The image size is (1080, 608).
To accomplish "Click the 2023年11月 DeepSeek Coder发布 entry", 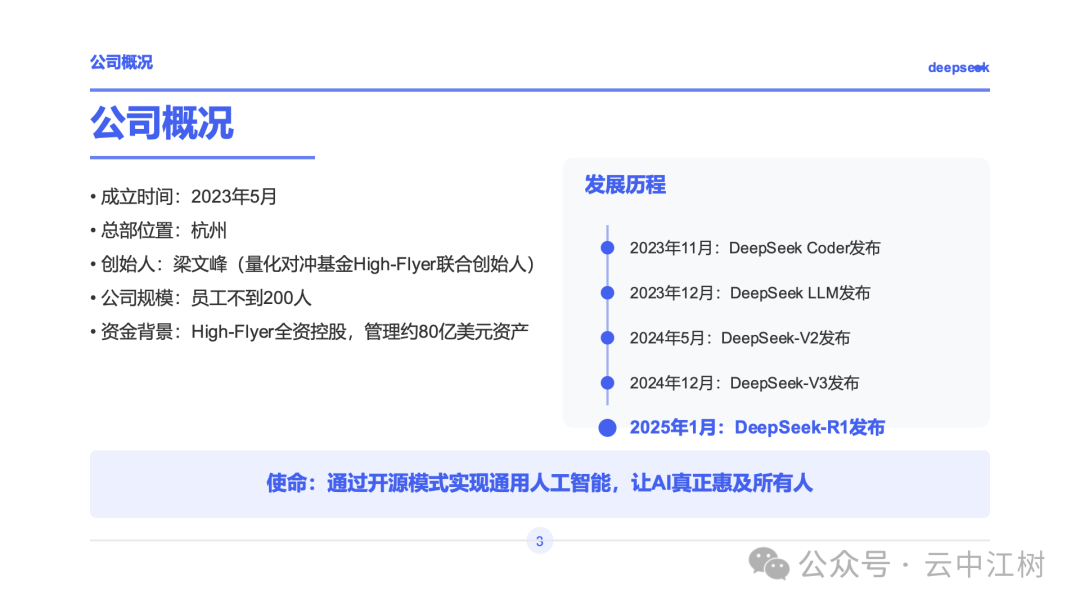I will pos(755,248).
